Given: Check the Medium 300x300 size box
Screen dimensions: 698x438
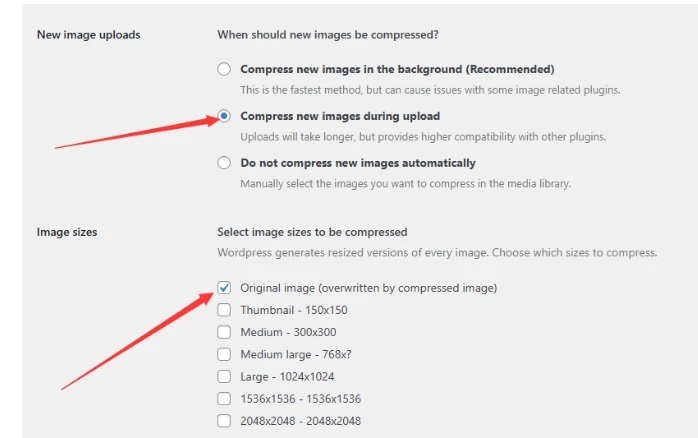Looking at the screenshot, I should (x=224, y=332).
